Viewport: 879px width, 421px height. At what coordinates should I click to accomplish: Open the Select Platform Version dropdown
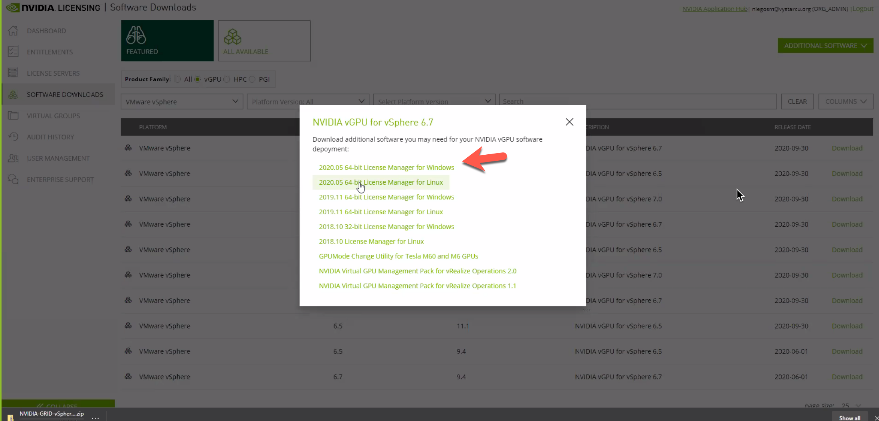[434, 101]
